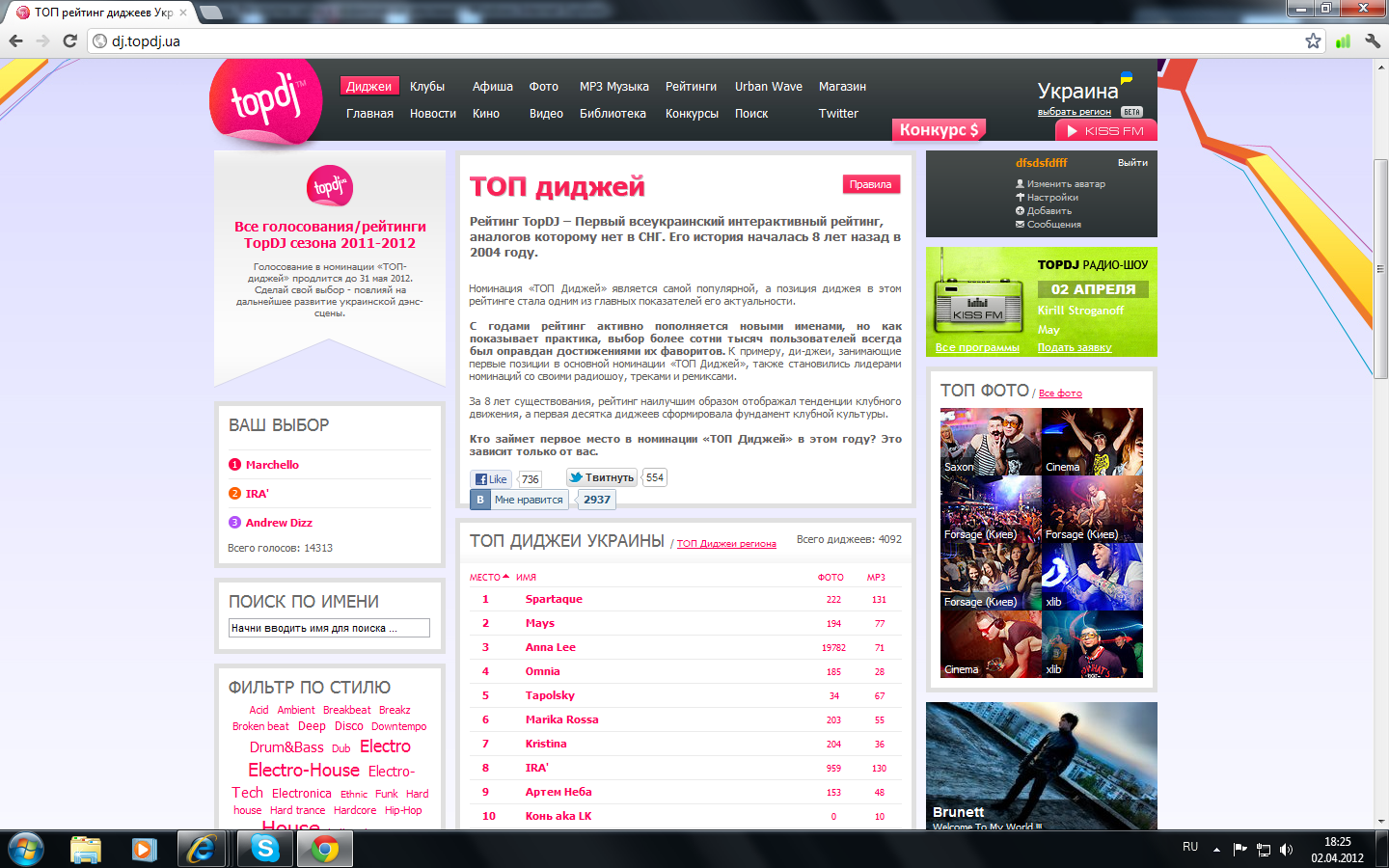Open Marika Rossa DJ profile
The height and width of the screenshot is (868, 1389).
(561, 719)
